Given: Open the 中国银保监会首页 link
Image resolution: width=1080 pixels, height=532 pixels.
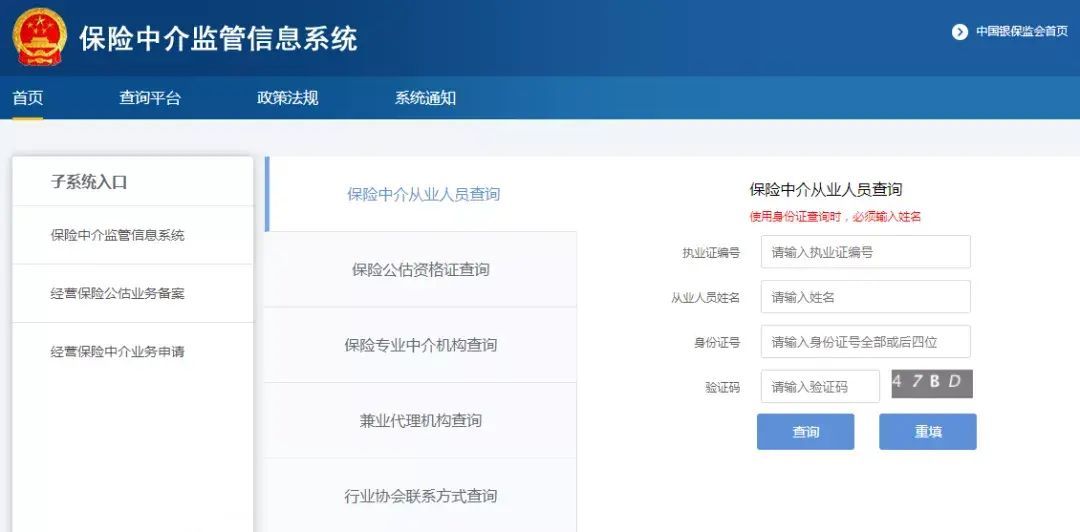Looking at the screenshot, I should (1021, 32).
